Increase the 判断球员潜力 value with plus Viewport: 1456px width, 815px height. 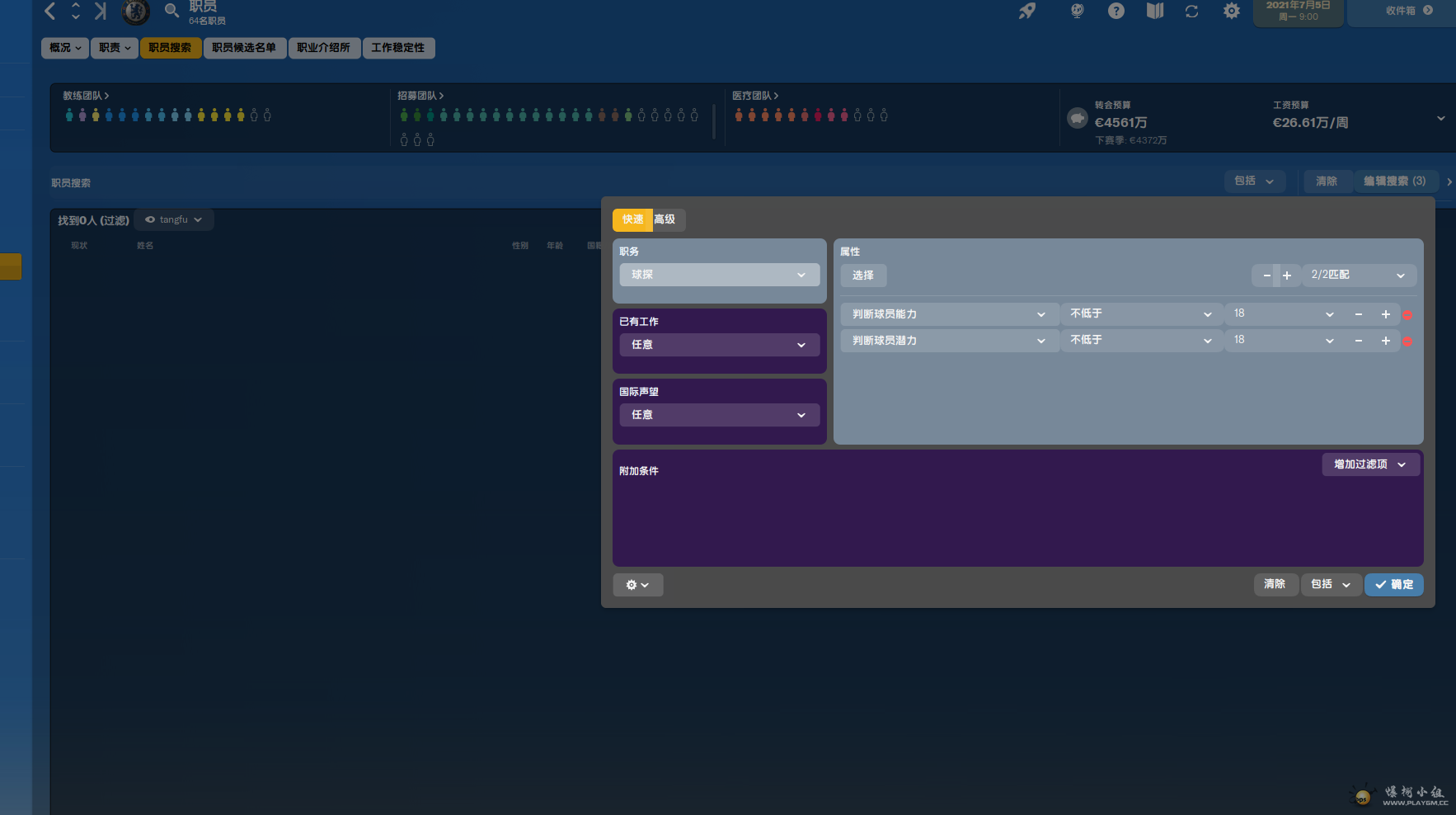coord(1386,341)
